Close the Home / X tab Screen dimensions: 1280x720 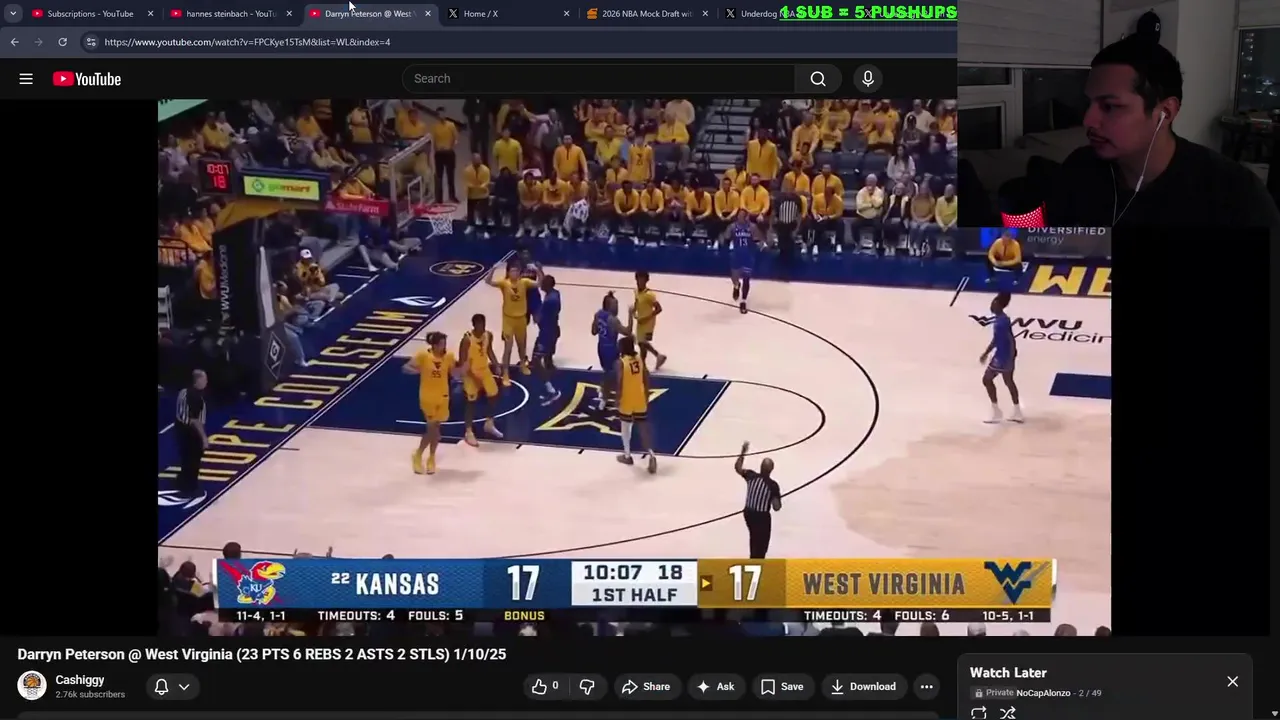[567, 14]
